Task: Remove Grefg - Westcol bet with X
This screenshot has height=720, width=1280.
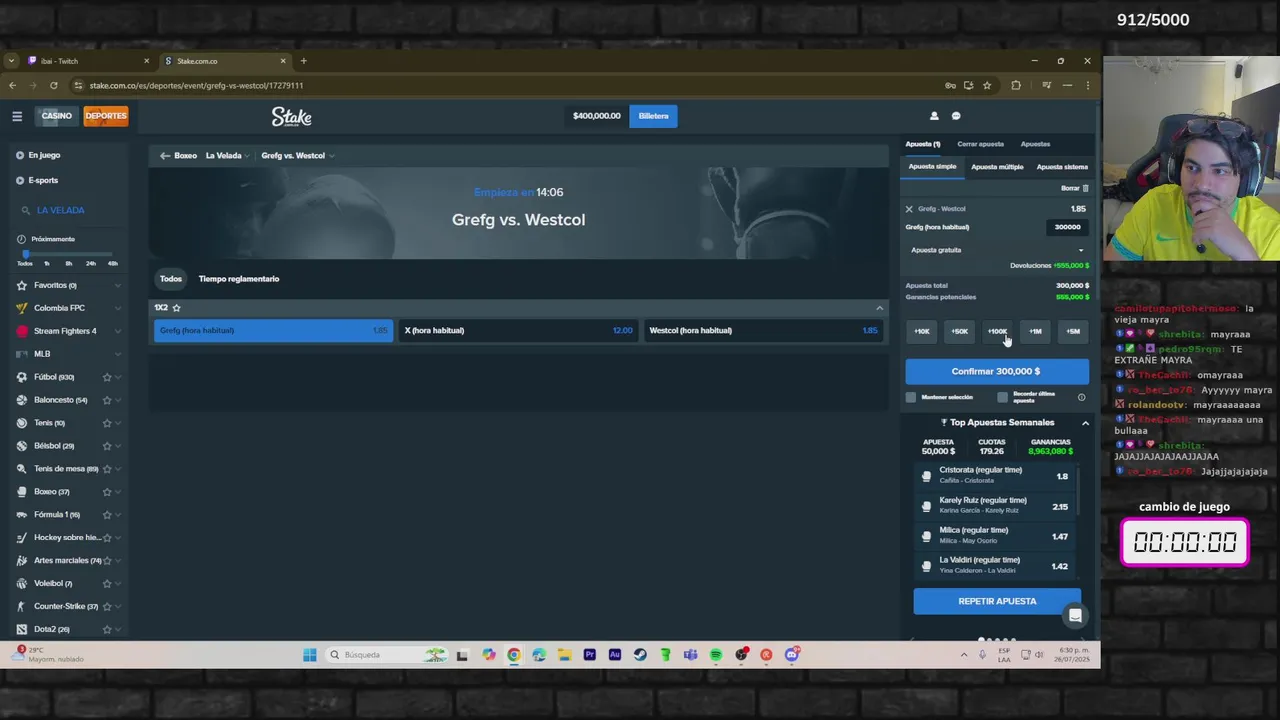Action: pos(909,209)
